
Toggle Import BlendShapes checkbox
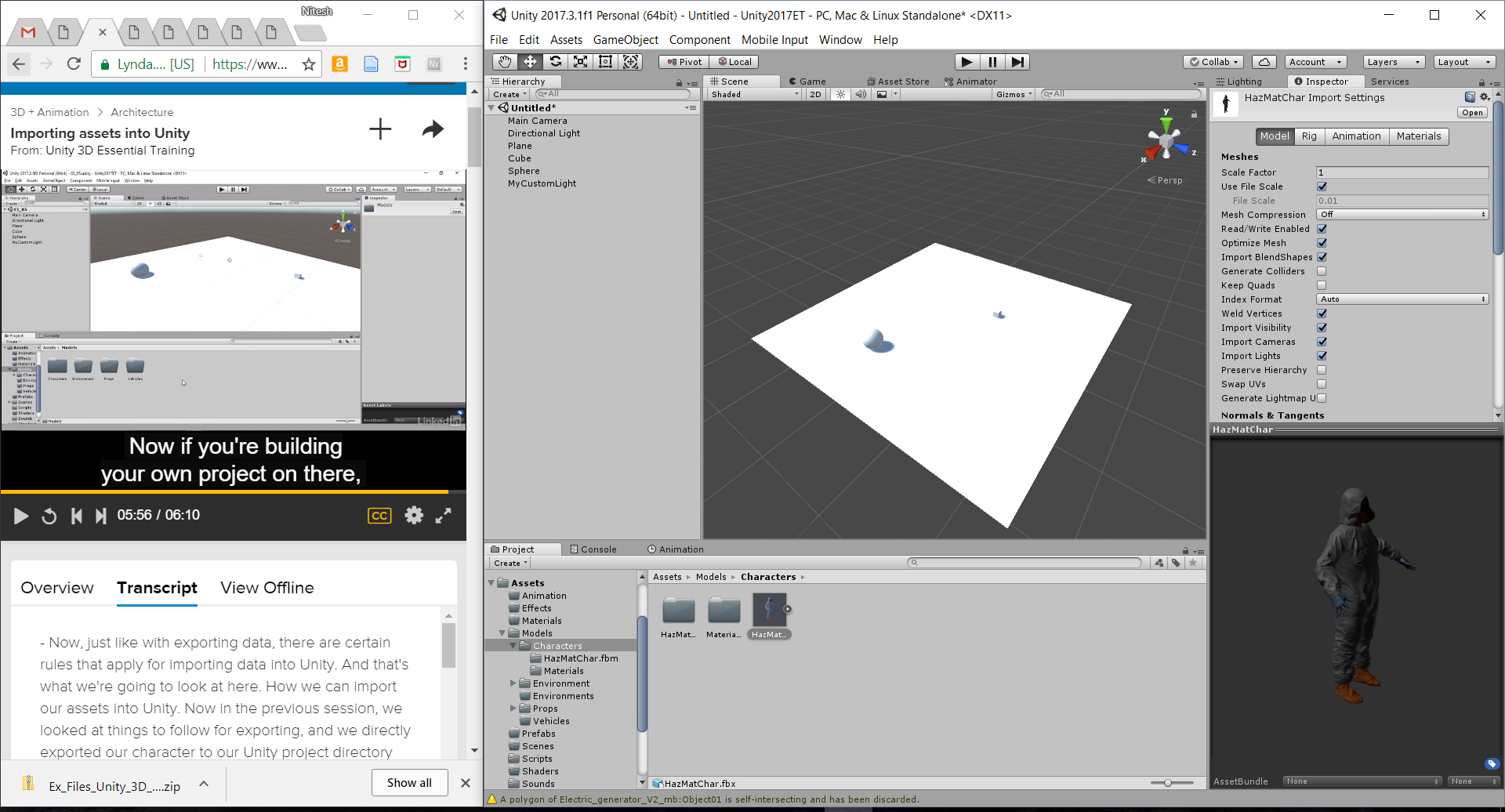tap(1322, 257)
